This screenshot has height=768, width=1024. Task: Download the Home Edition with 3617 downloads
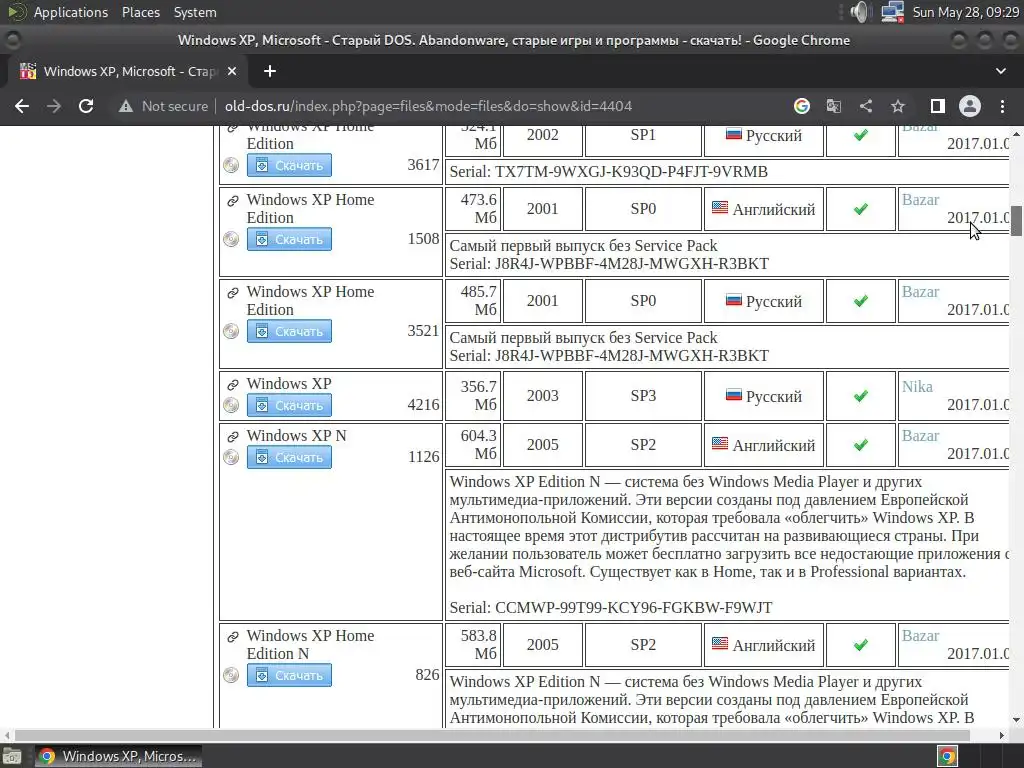pos(289,165)
